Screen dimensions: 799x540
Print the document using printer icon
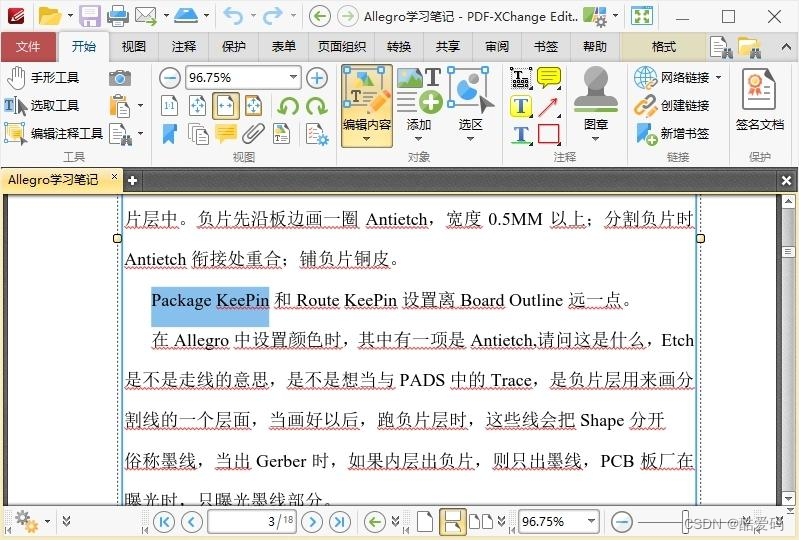click(x=118, y=16)
